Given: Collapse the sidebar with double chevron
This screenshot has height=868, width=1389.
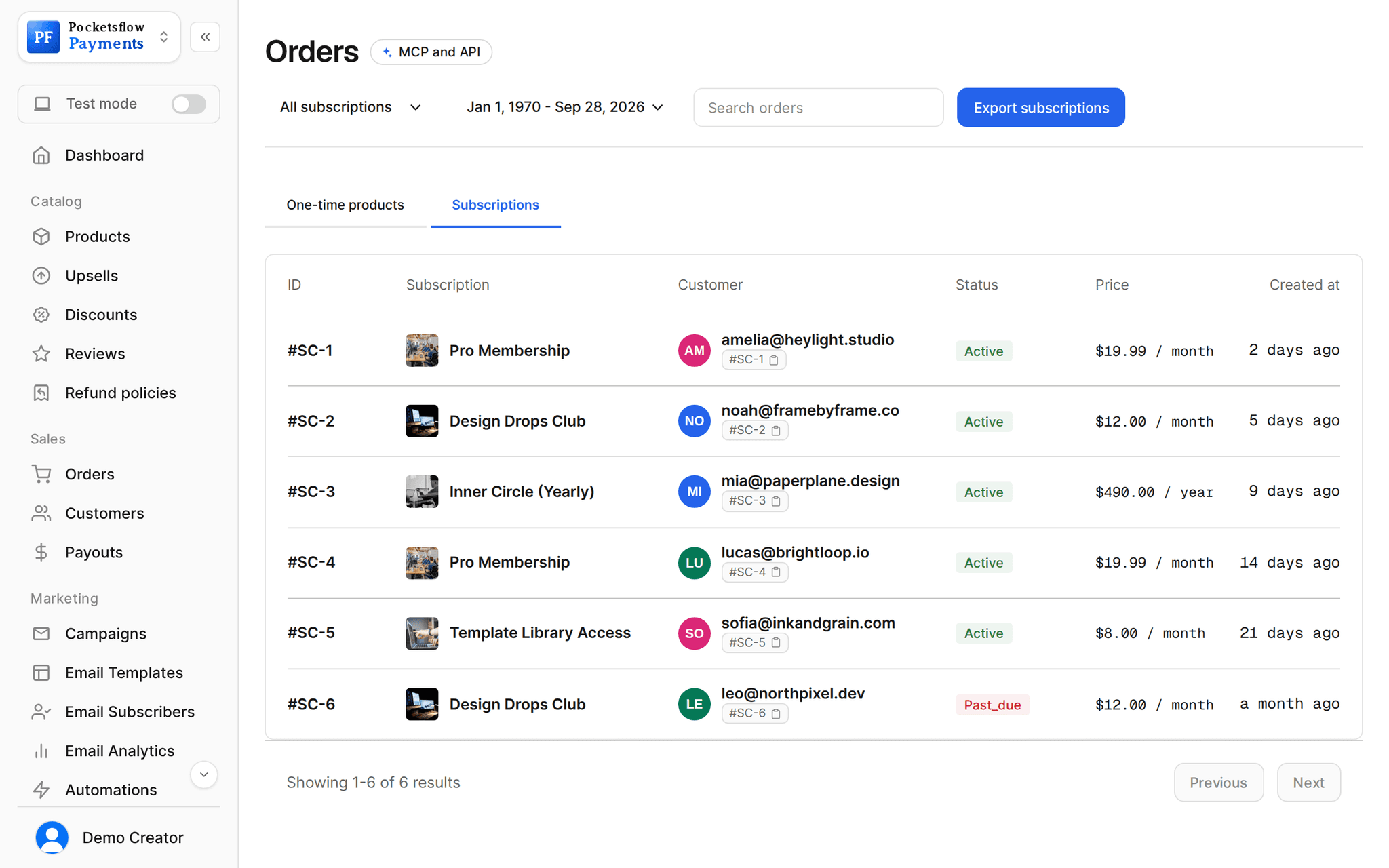Looking at the screenshot, I should point(206,37).
